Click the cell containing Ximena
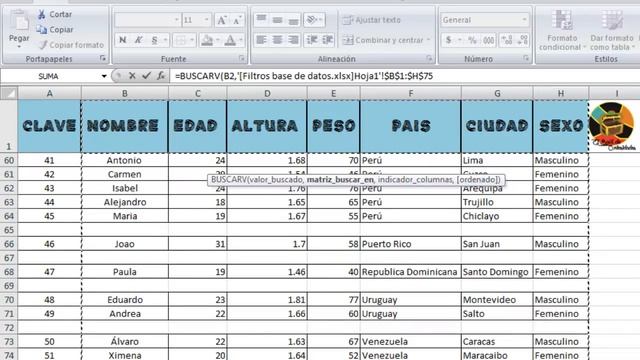The height and width of the screenshot is (360, 640). pos(124,355)
